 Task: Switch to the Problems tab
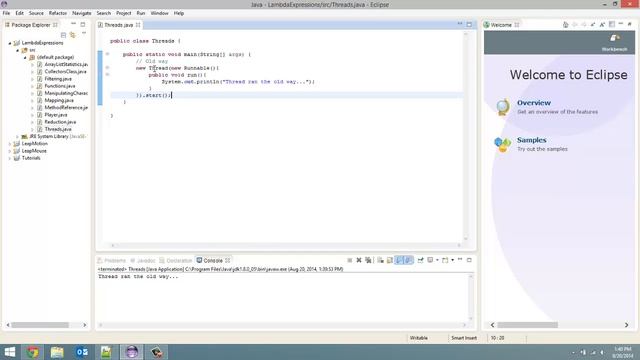click(111, 260)
